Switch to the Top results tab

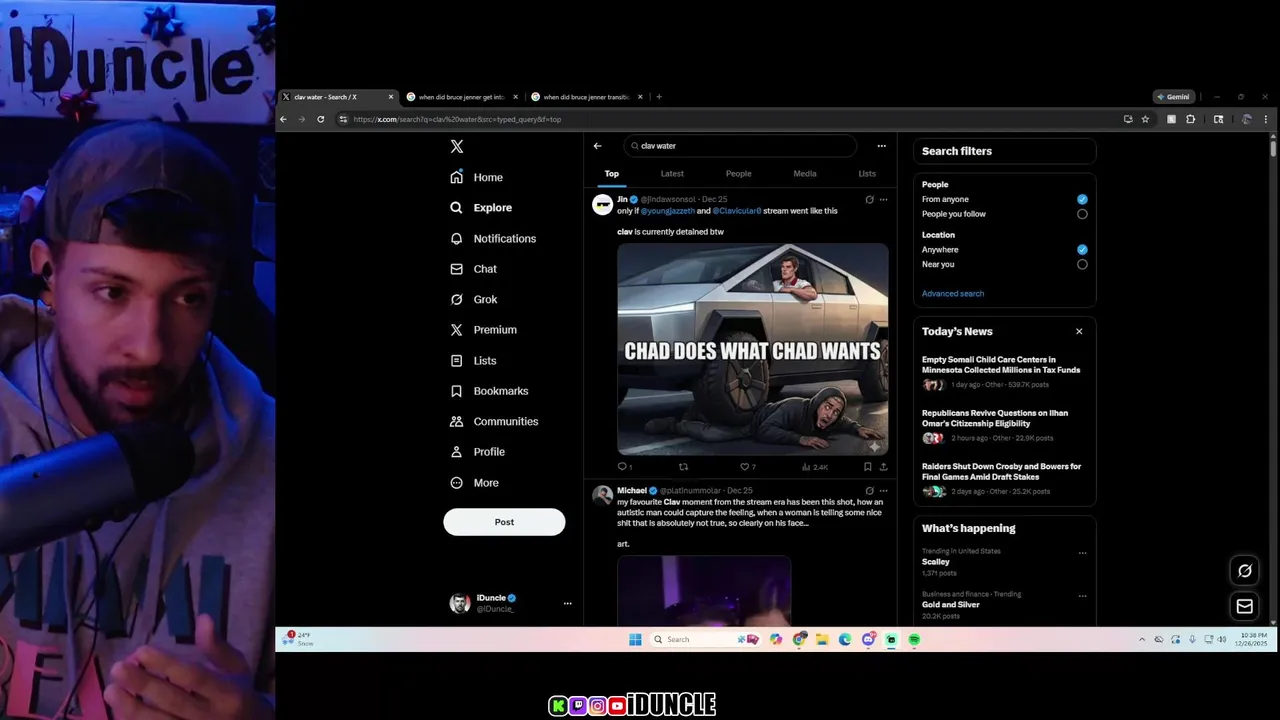point(611,174)
